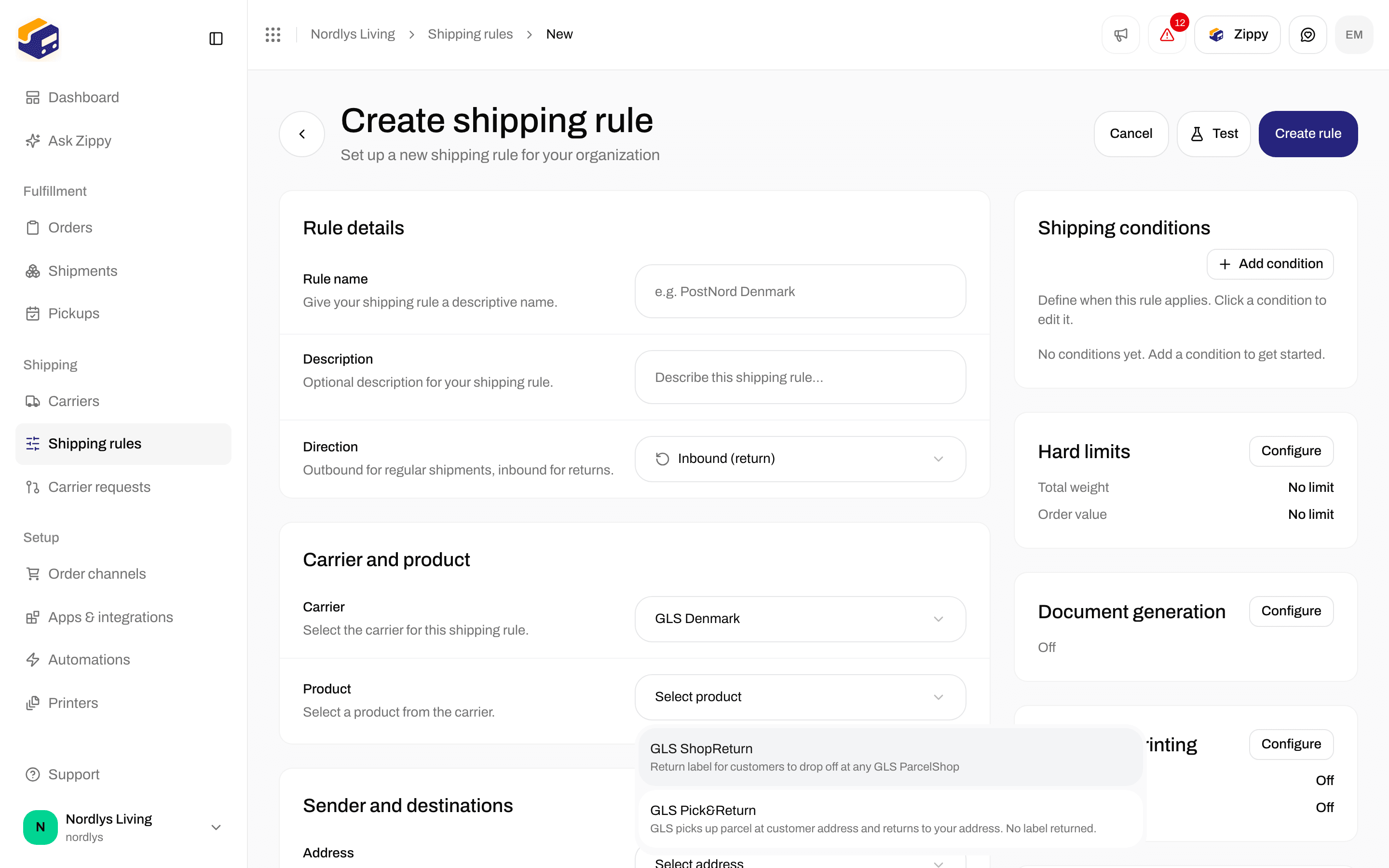This screenshot has height=868, width=1389.
Task: Open Pickups section
Action: pyautogui.click(x=123, y=313)
